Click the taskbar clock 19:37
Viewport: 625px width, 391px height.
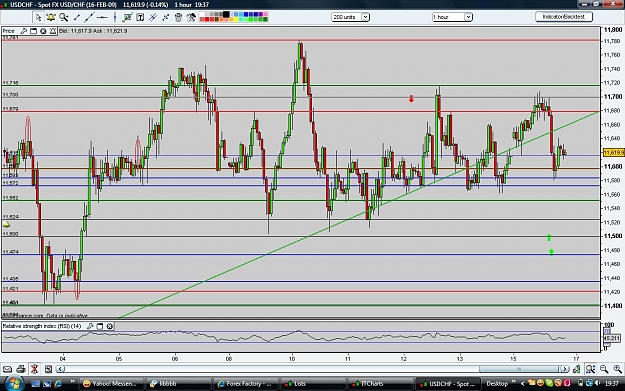pyautogui.click(x=612, y=384)
